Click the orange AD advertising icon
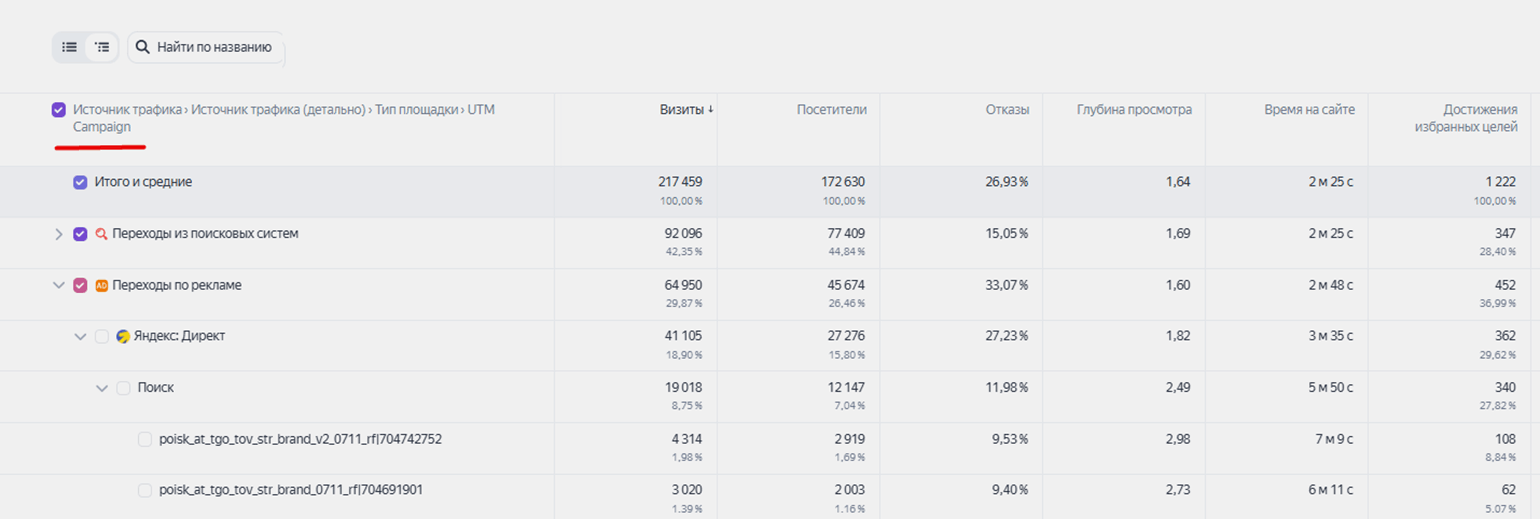1540x519 pixels. pos(101,286)
